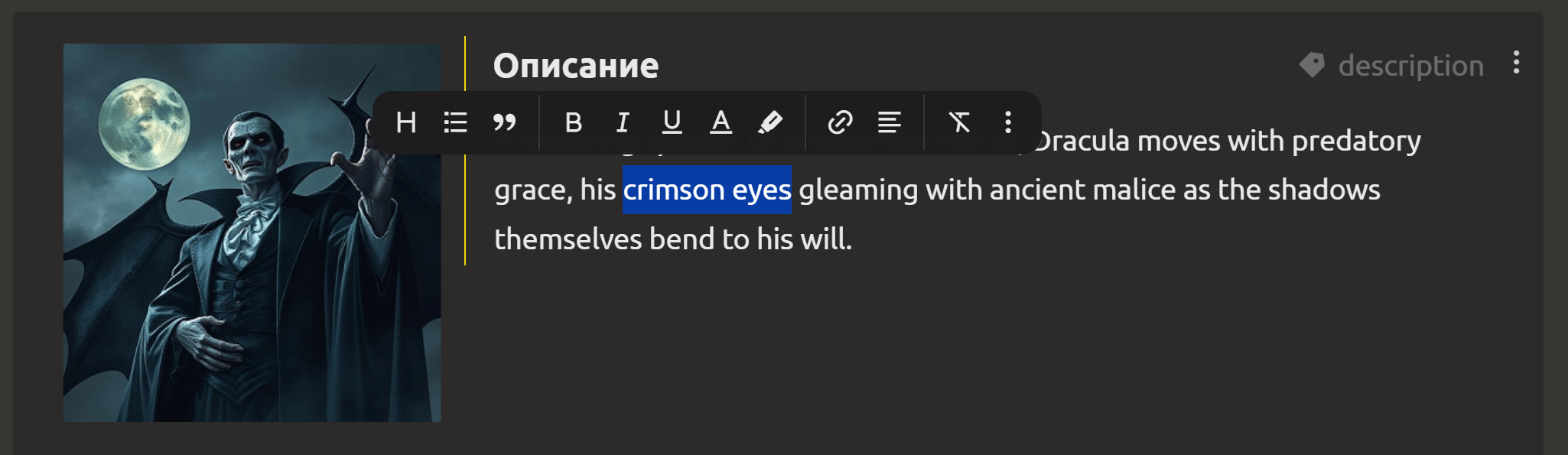Toggle underline formatting

pyautogui.click(x=672, y=122)
